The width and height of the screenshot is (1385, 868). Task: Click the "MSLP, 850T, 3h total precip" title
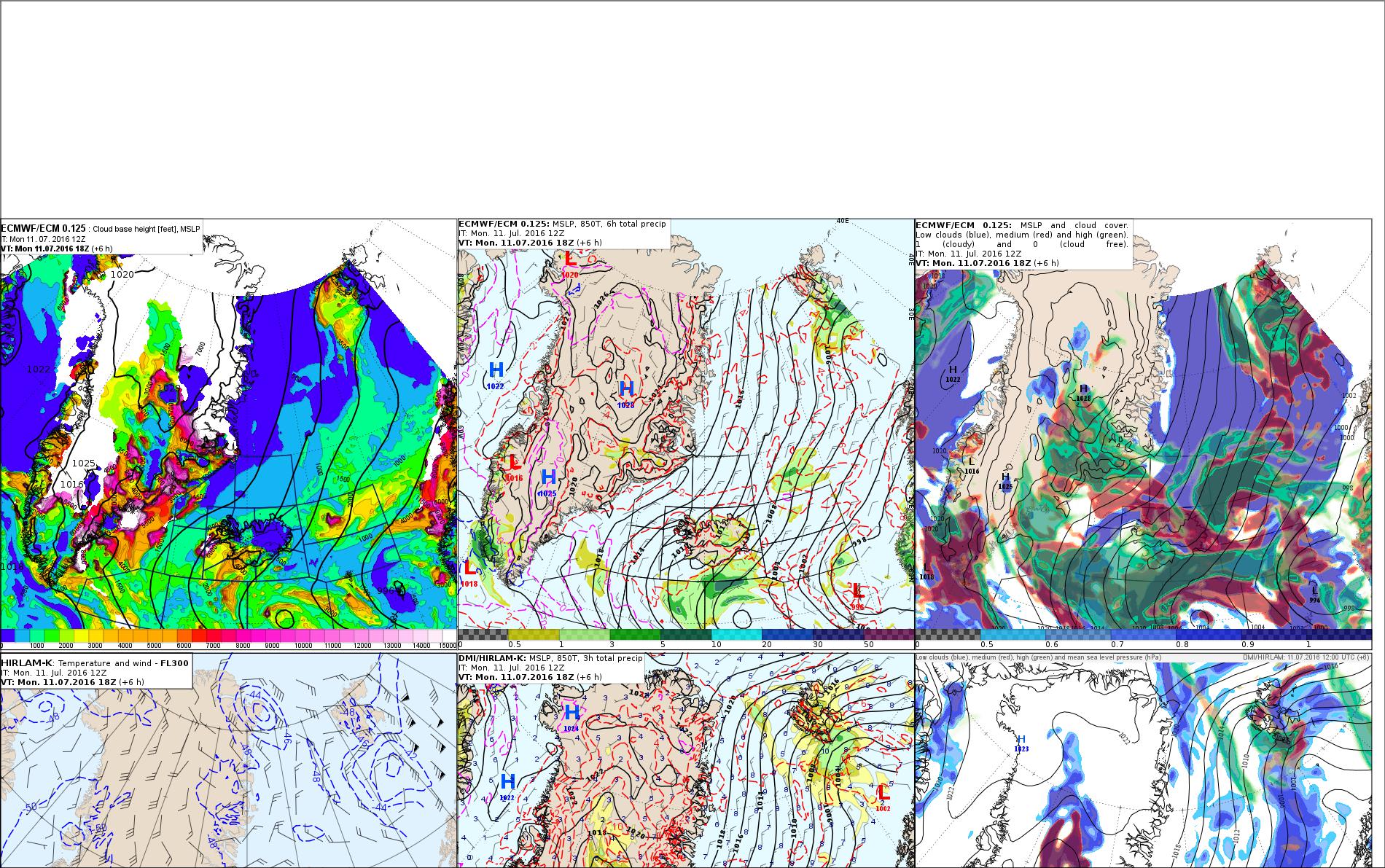[x=586, y=658]
